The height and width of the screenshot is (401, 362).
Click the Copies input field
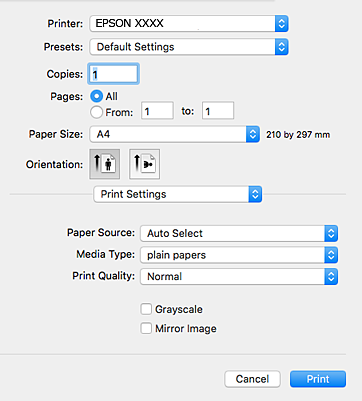tap(113, 74)
